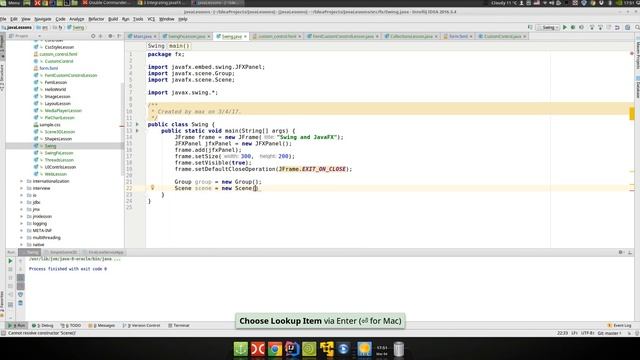This screenshot has width=640, height=360.
Task: Open the trash can icon in the dock
Action: click(x=399, y=349)
